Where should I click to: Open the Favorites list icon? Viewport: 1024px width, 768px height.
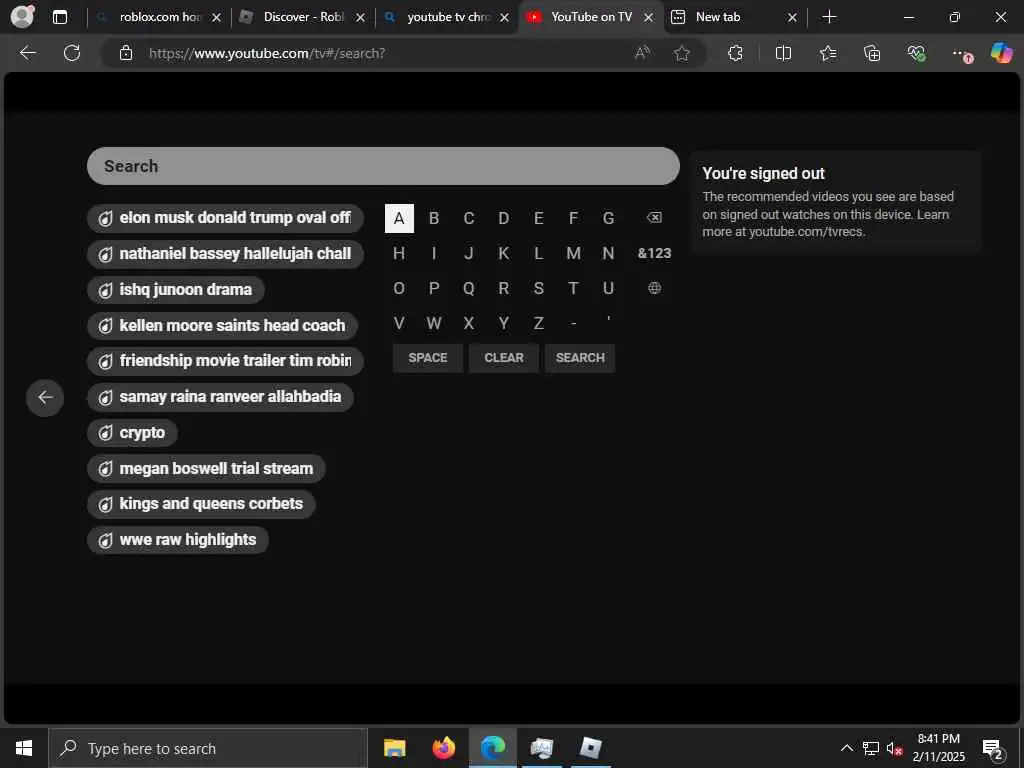pos(828,53)
